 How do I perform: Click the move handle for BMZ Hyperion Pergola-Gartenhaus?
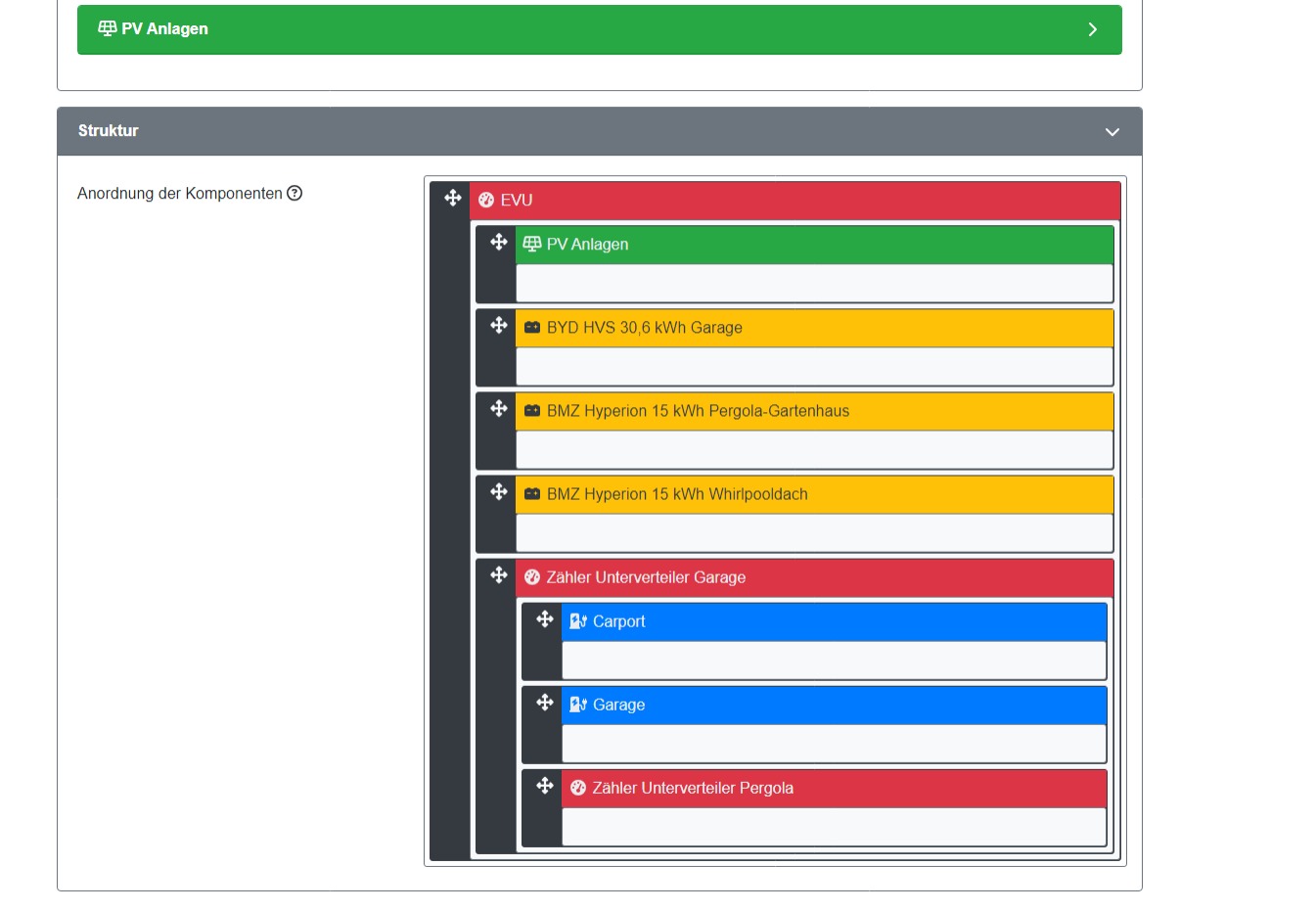[499, 409]
